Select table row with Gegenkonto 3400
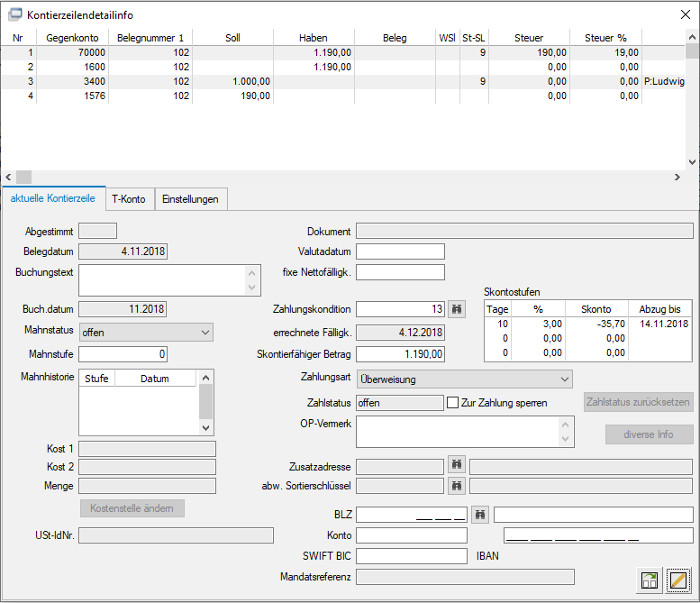 coord(343,81)
